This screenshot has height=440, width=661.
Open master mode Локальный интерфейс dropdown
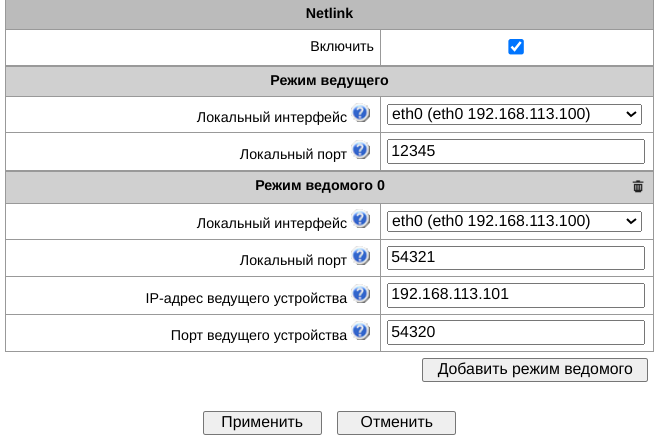click(x=514, y=114)
